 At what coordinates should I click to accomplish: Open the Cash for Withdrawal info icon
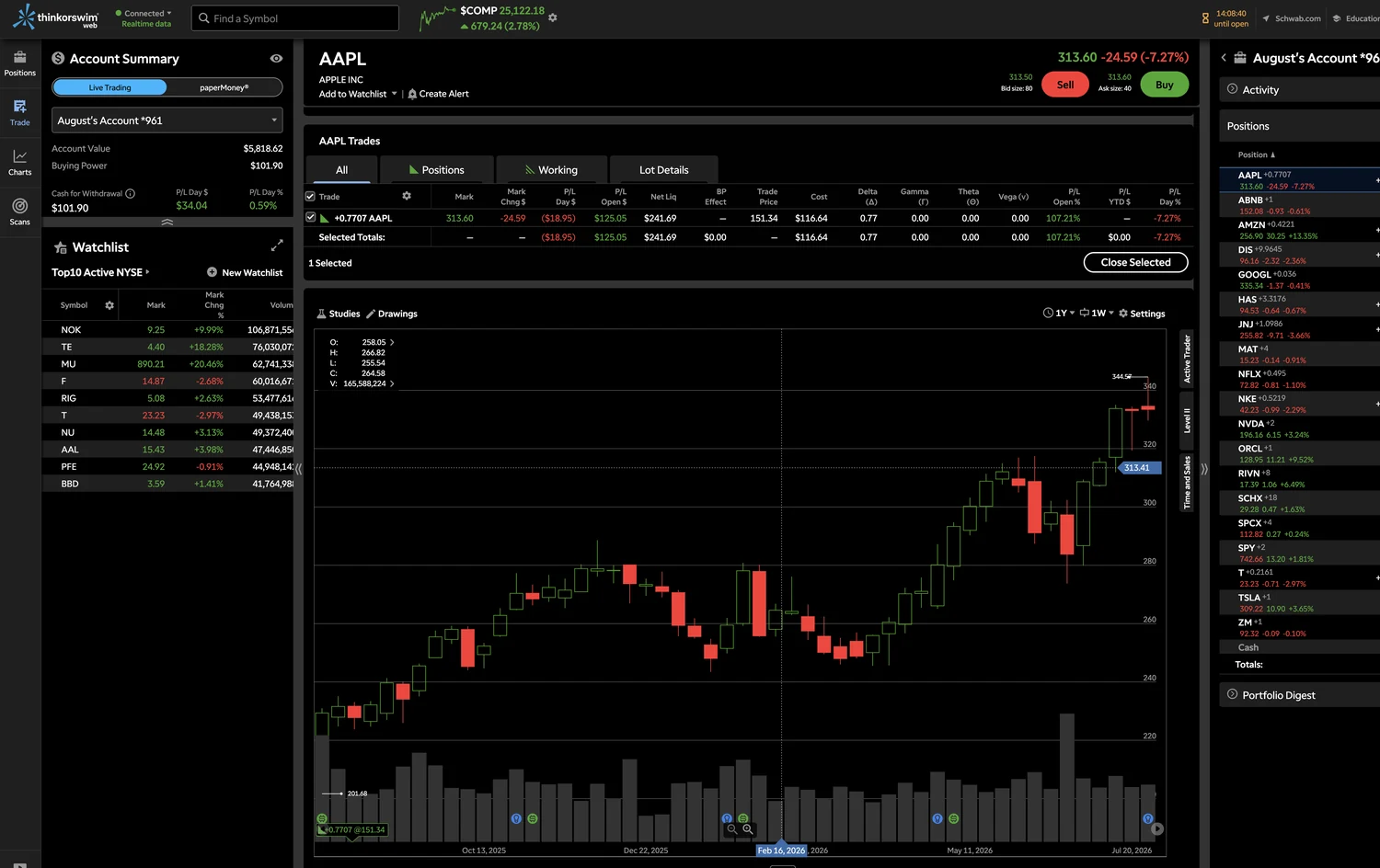pos(130,193)
